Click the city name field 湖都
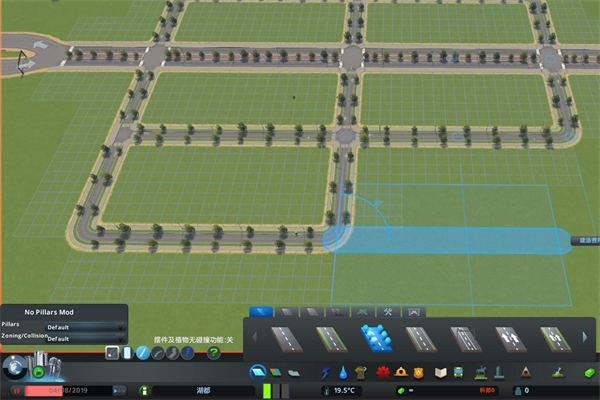The height and width of the screenshot is (400, 600). pos(204,391)
